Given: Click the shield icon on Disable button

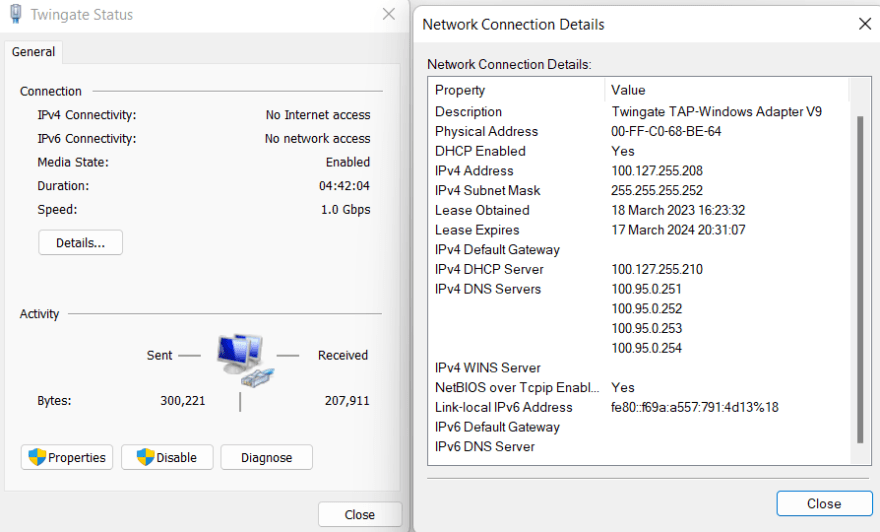Looking at the screenshot, I should 145,457.
